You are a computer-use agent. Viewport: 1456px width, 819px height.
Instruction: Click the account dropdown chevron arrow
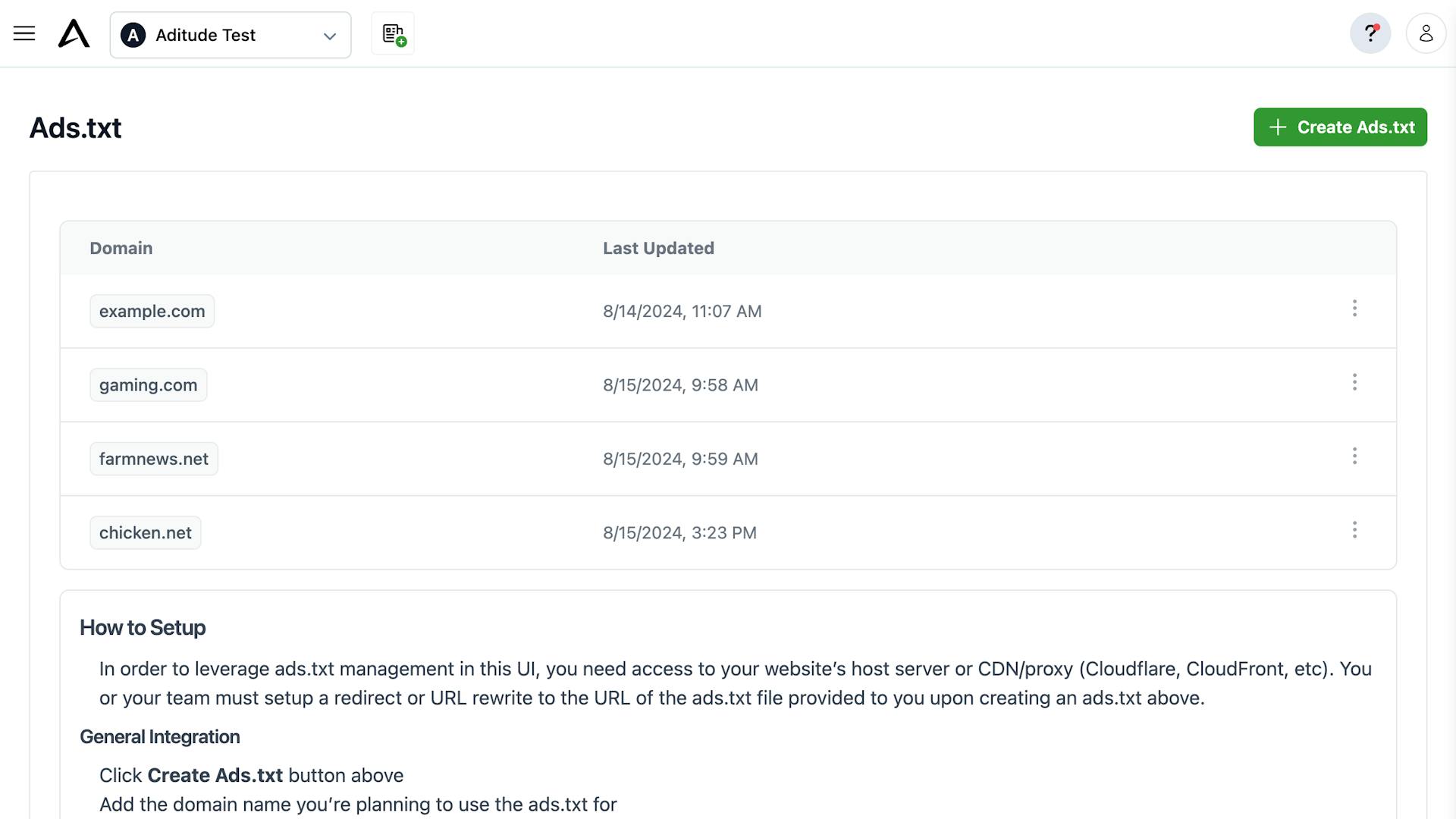pos(330,36)
